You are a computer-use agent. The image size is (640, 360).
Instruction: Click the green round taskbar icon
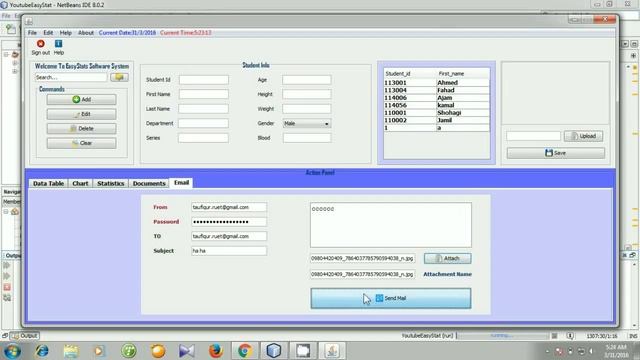click(x=129, y=351)
